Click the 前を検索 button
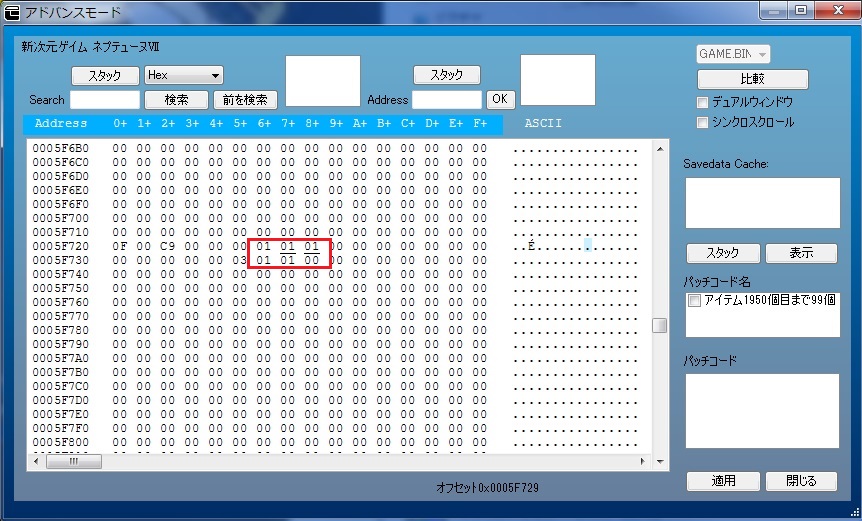 pos(245,100)
